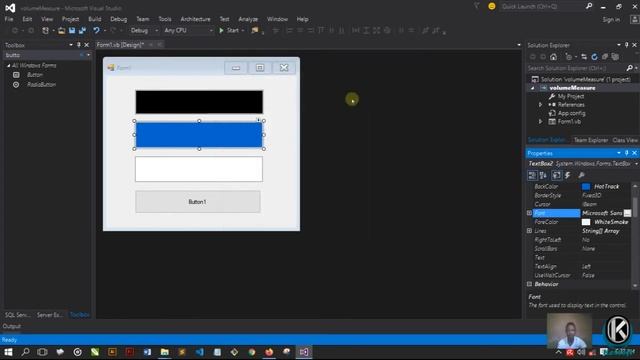
Task: Expand the References node
Action: click(x=540, y=105)
